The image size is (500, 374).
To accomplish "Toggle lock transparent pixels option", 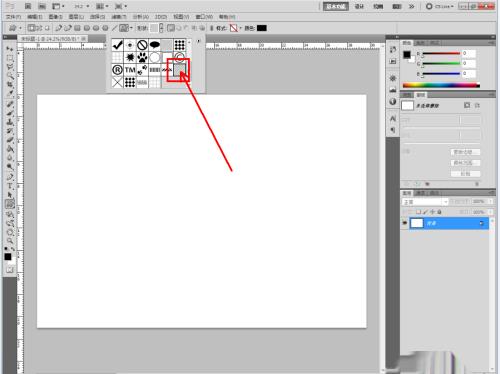I will [x=418, y=212].
